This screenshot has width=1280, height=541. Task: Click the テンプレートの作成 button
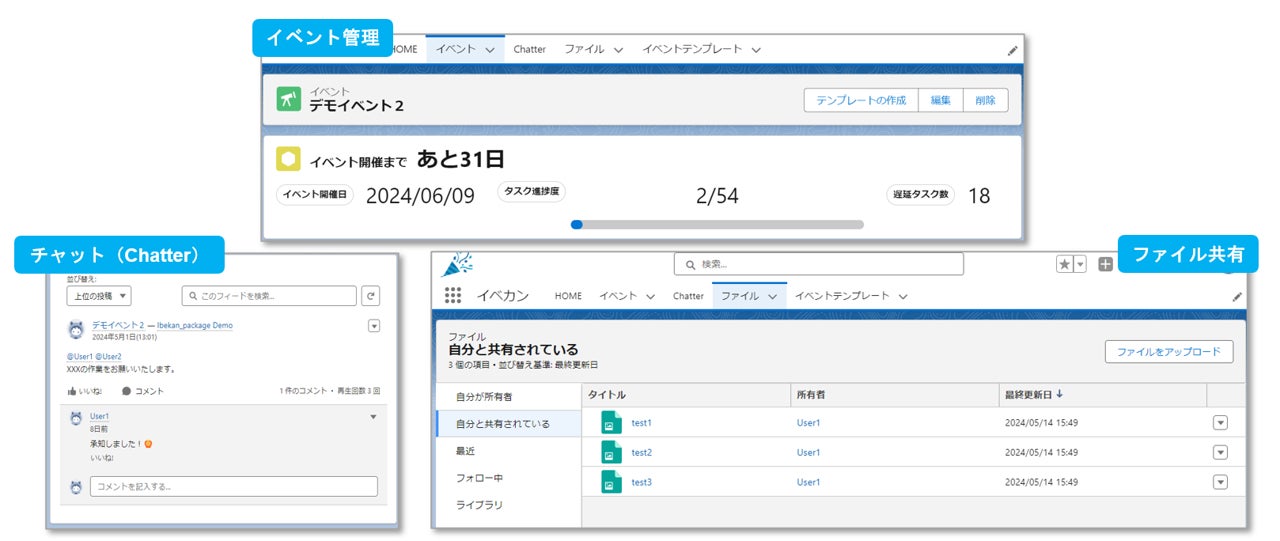tap(861, 100)
